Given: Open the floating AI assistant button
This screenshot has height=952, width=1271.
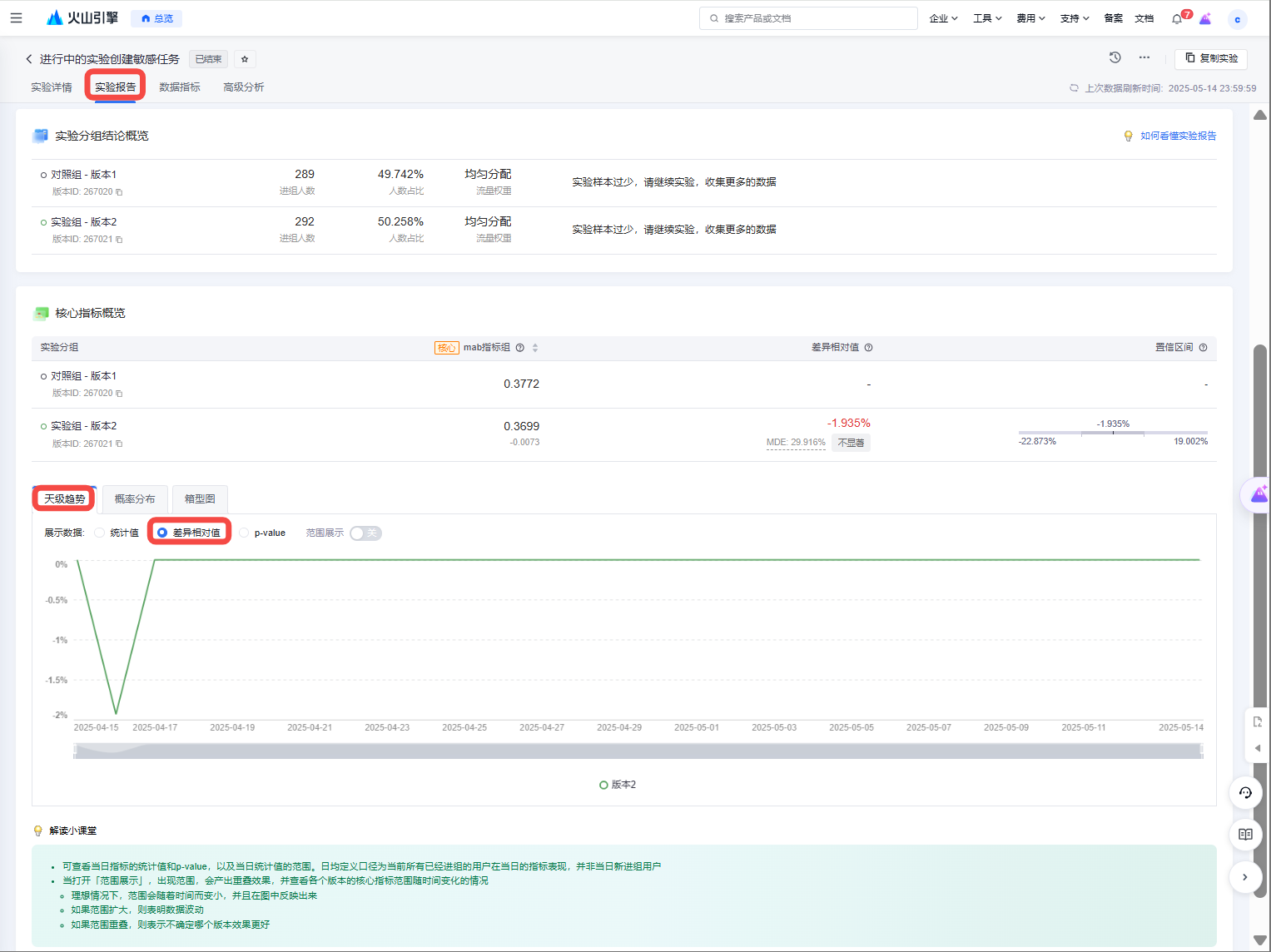Looking at the screenshot, I should [x=1257, y=495].
